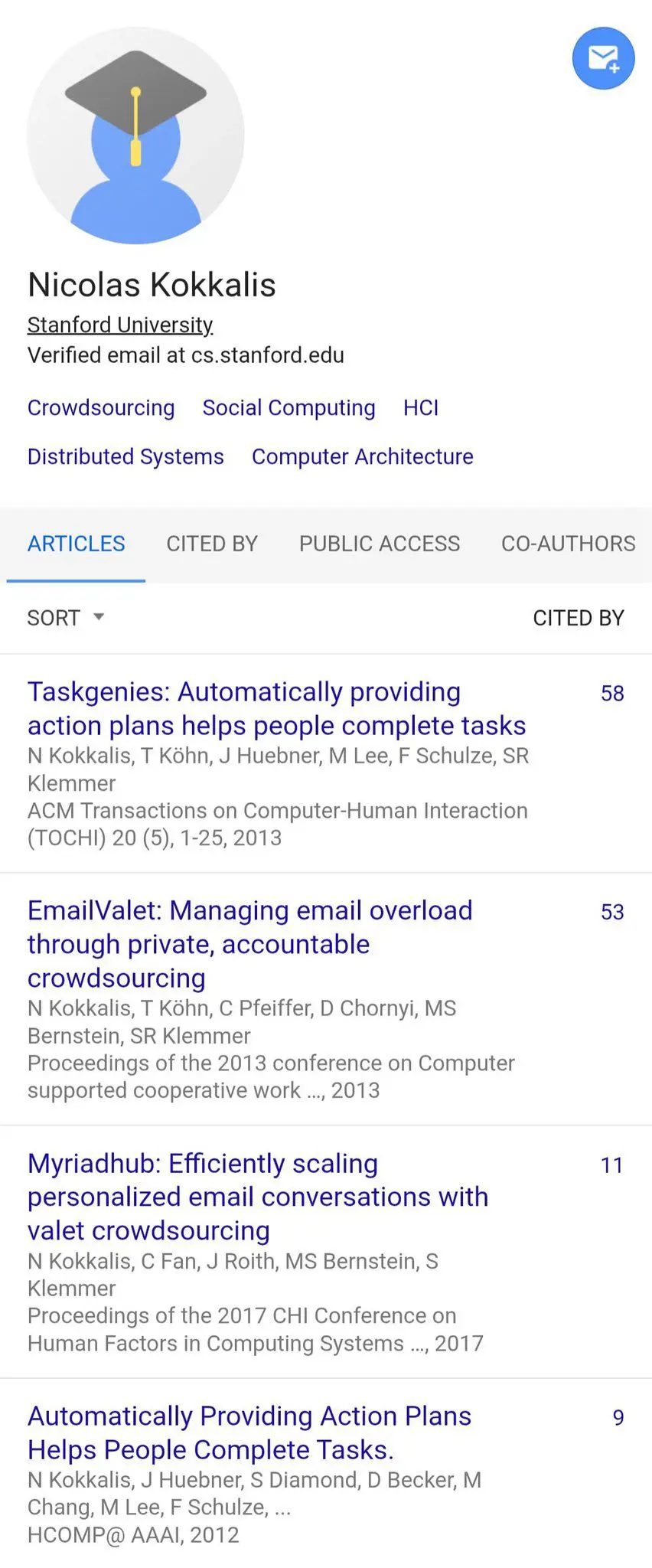652x1568 pixels.
Task: Click the Crowdsourcing interest tag
Action: [101, 407]
